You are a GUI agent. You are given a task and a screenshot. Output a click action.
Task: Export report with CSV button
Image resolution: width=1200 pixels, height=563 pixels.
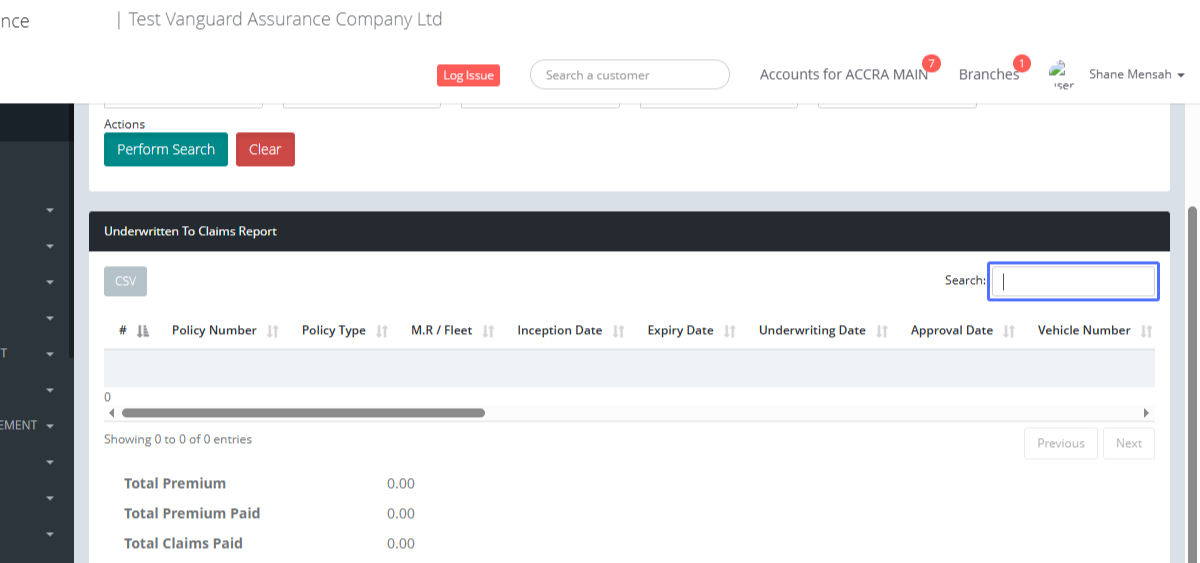[125, 281]
